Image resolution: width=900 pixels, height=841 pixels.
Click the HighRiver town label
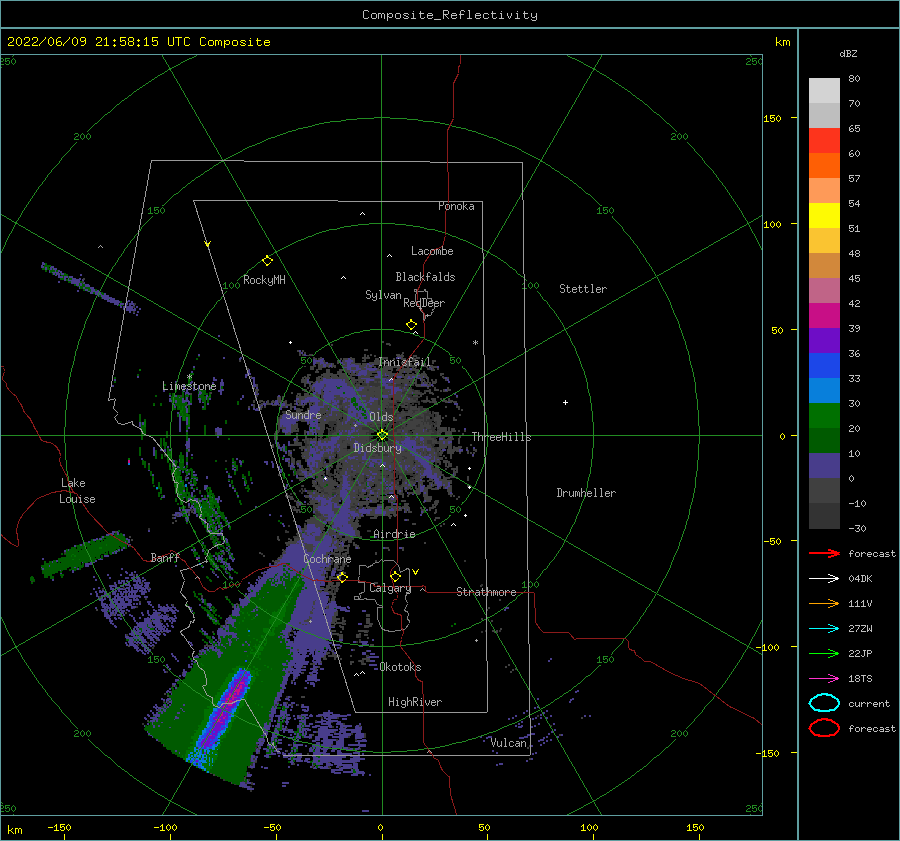(415, 702)
